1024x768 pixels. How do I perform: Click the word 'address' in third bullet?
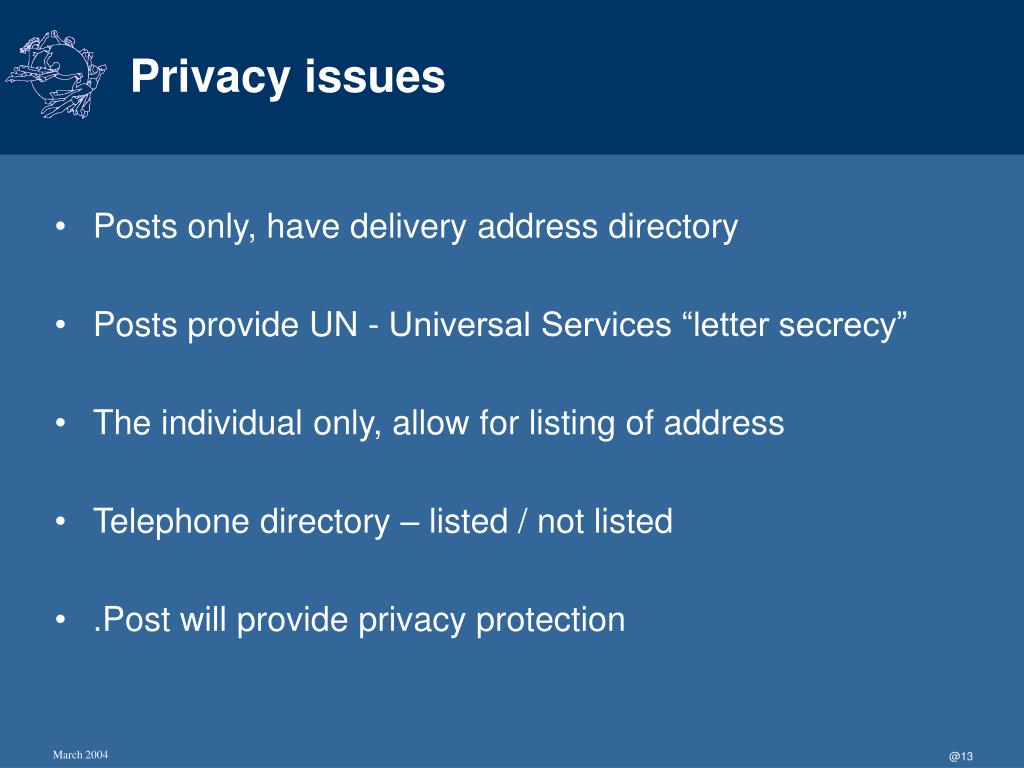point(724,423)
